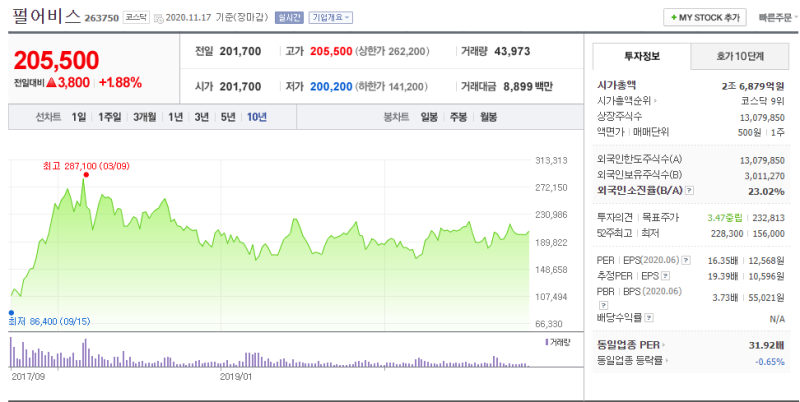Click the 상한가 262,200 upper limit text
Viewport: 800px width, 402px height.
392,51
